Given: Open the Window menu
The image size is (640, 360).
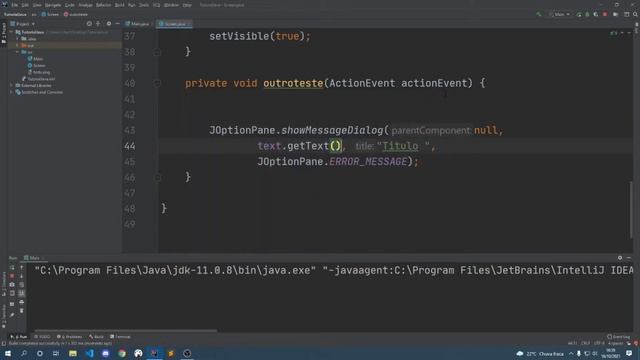Looking at the screenshot, I should click(171, 5).
